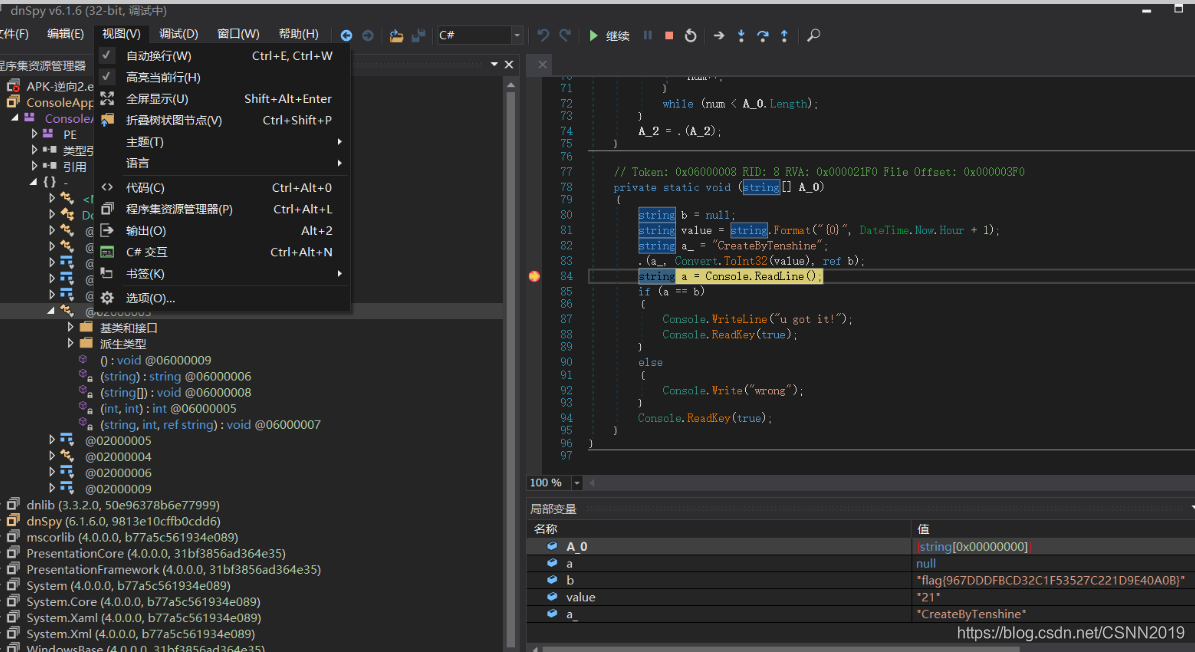Choose 折叠树状图节点(V) menu entry
This screenshot has width=1195, height=652.
coord(222,120)
